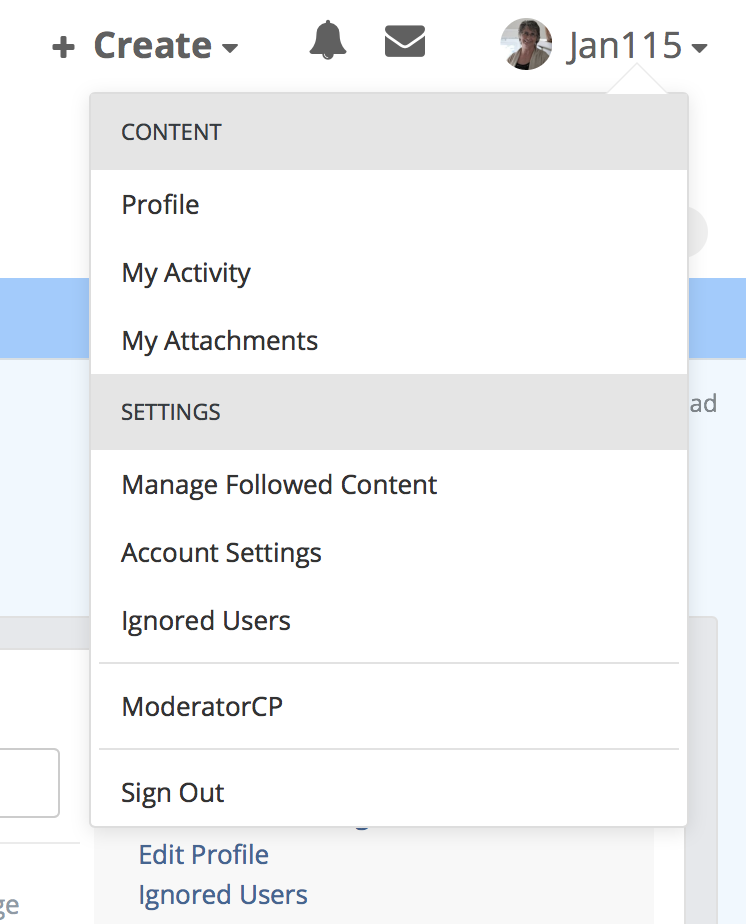The height and width of the screenshot is (924, 746).
Task: Select Ignored Users in dropdown menu
Action: (x=206, y=621)
